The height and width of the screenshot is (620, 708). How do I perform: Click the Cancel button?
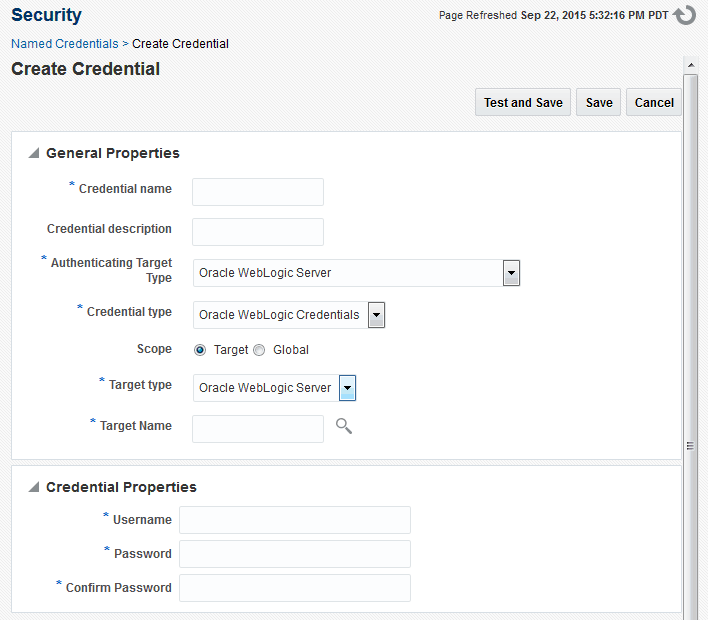pos(654,103)
